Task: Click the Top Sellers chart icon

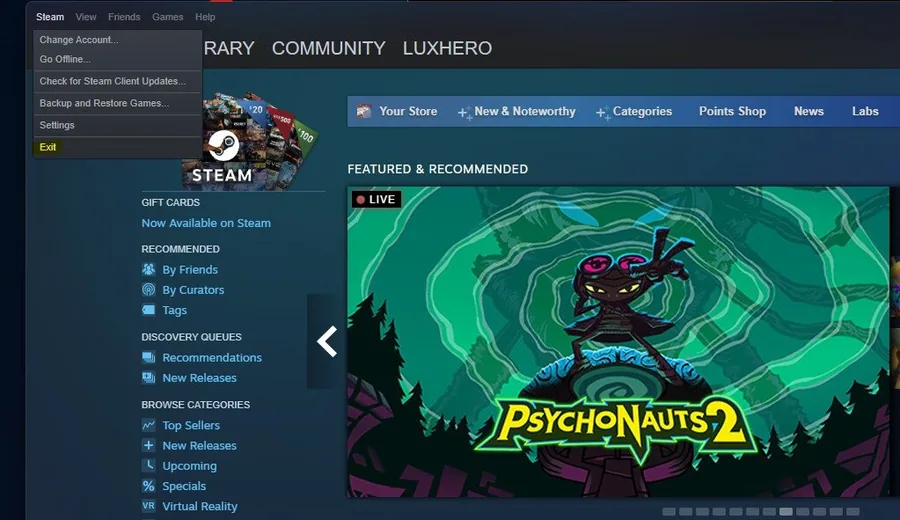Action: 149,425
